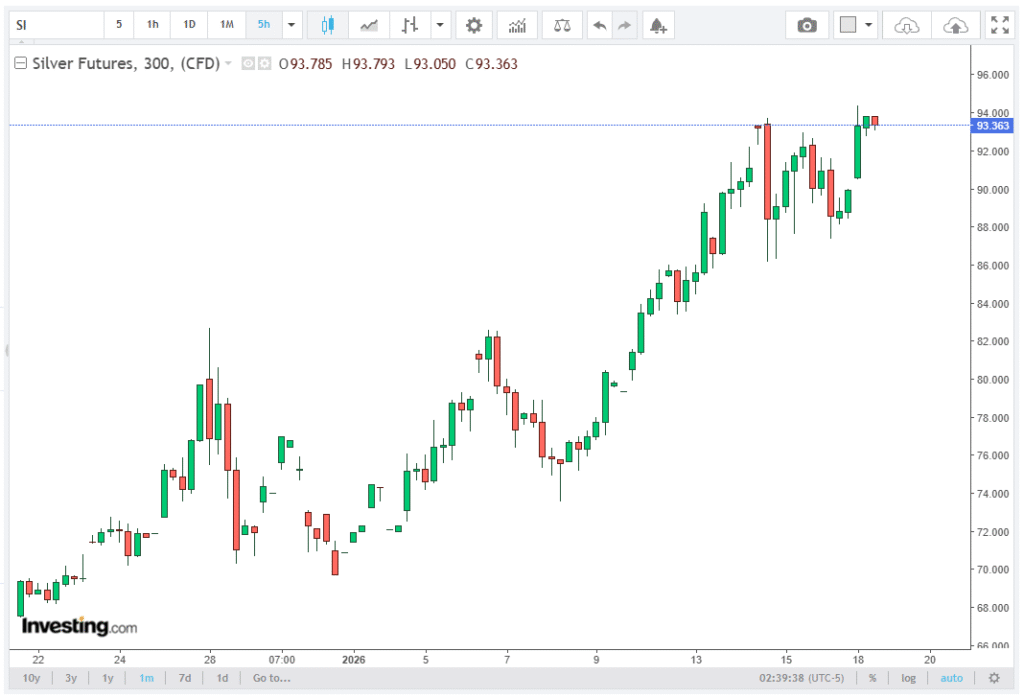Viewport: 1024px width, 698px height.
Task: Open chart properties gear in top toolbar
Action: tap(474, 25)
